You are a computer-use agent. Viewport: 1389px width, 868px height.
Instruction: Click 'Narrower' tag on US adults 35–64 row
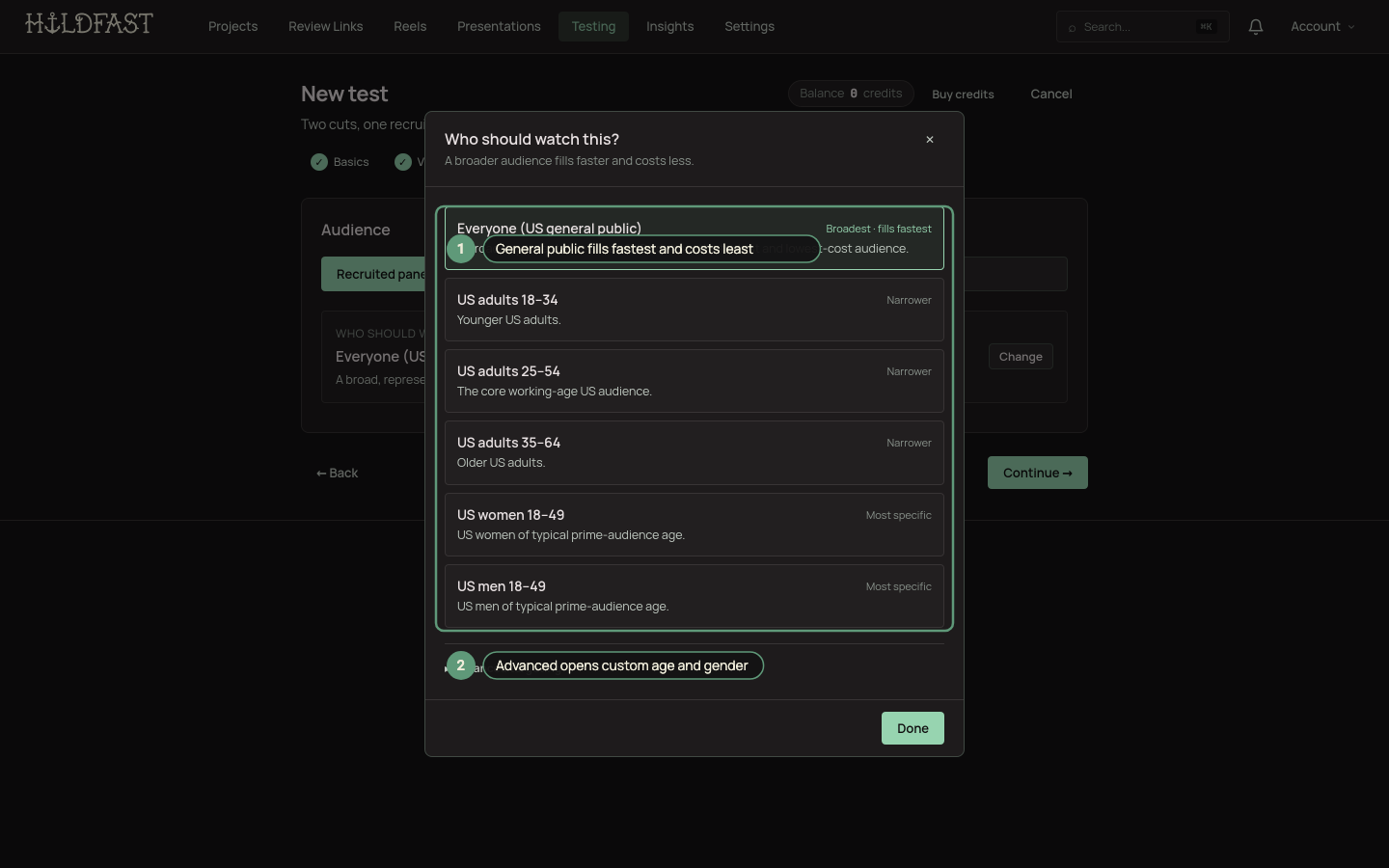pyautogui.click(x=909, y=443)
